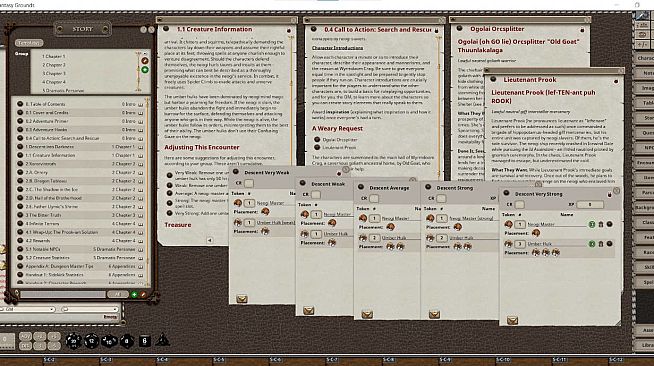Toggle Story list edit mode icon

(x=143, y=295)
